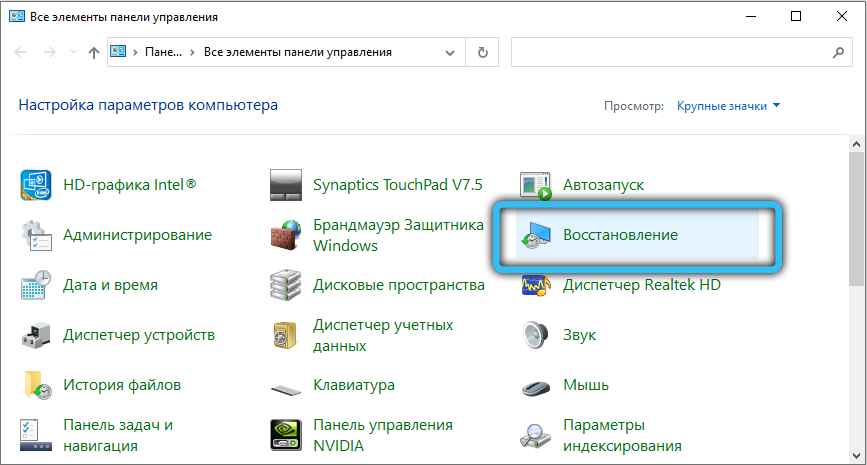The height and width of the screenshot is (465, 867).
Task: Open the Дата и время link text
Action: pyautogui.click(x=110, y=285)
